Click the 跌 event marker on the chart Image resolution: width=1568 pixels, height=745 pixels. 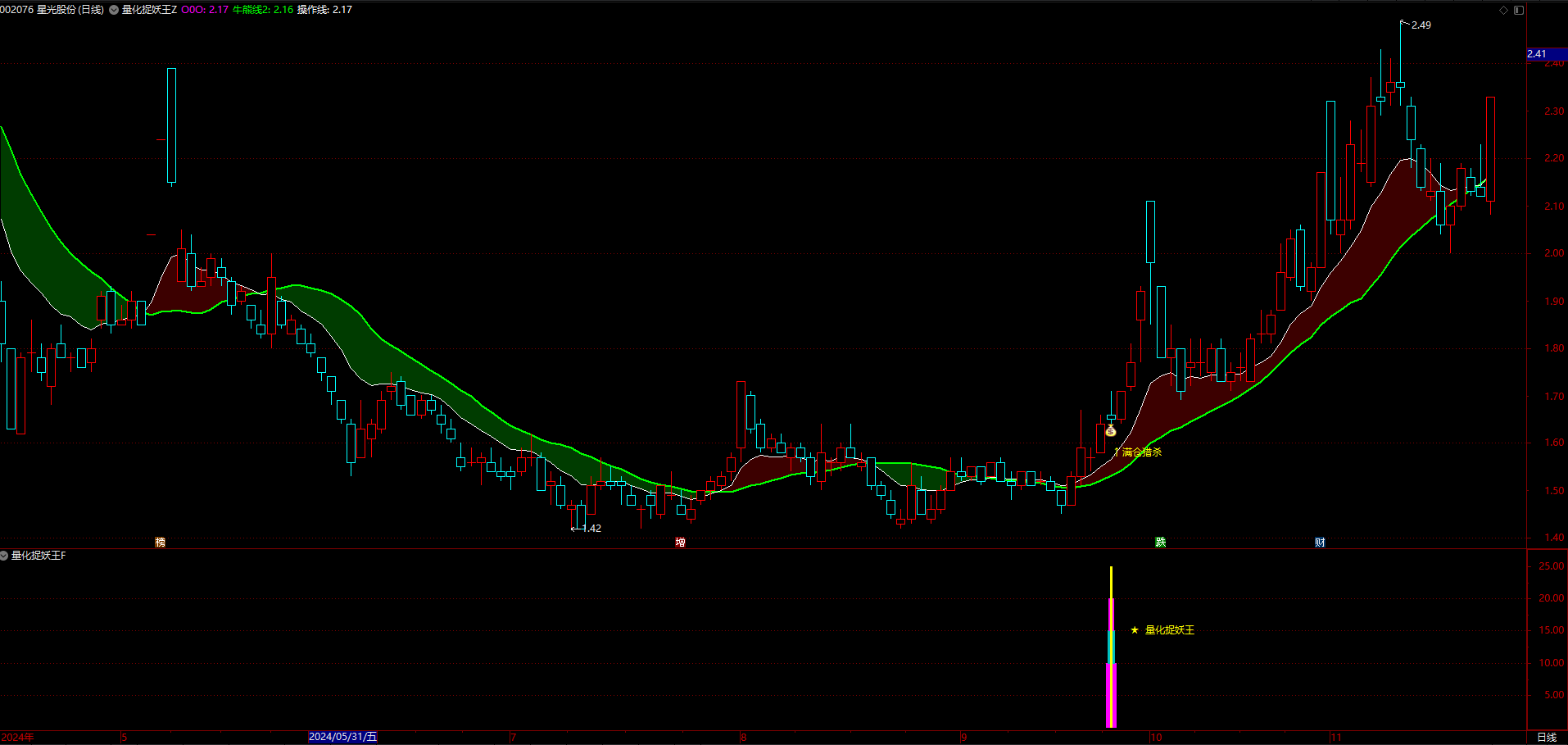(x=1160, y=542)
